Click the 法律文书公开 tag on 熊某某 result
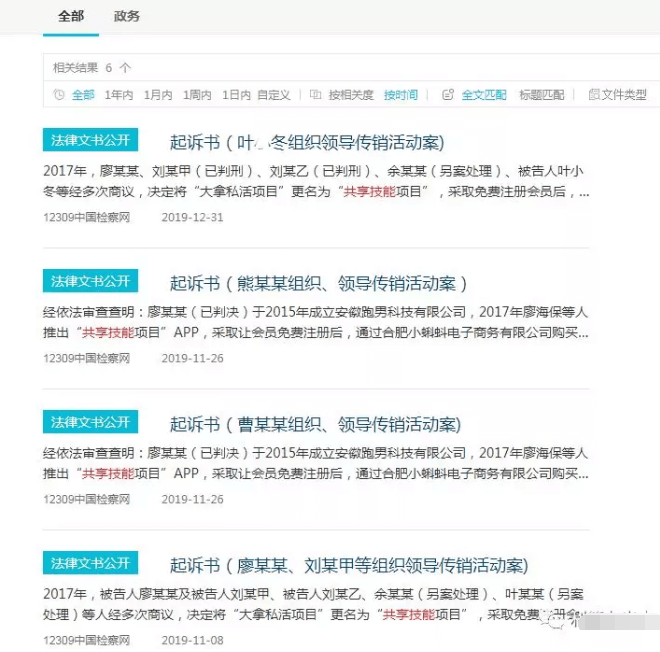The width and height of the screenshot is (660, 652). (x=90, y=281)
